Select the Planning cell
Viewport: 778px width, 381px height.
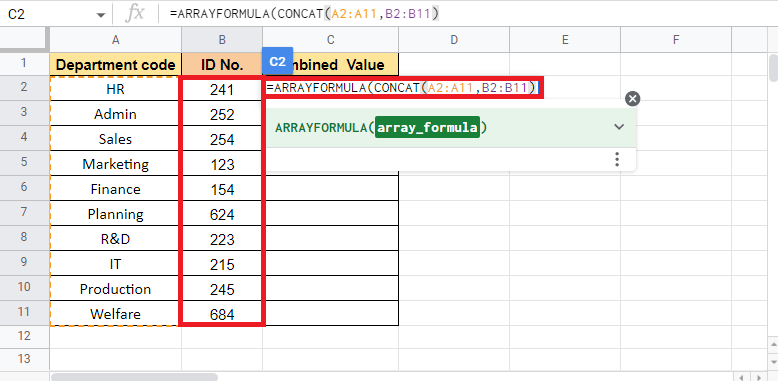(116, 214)
